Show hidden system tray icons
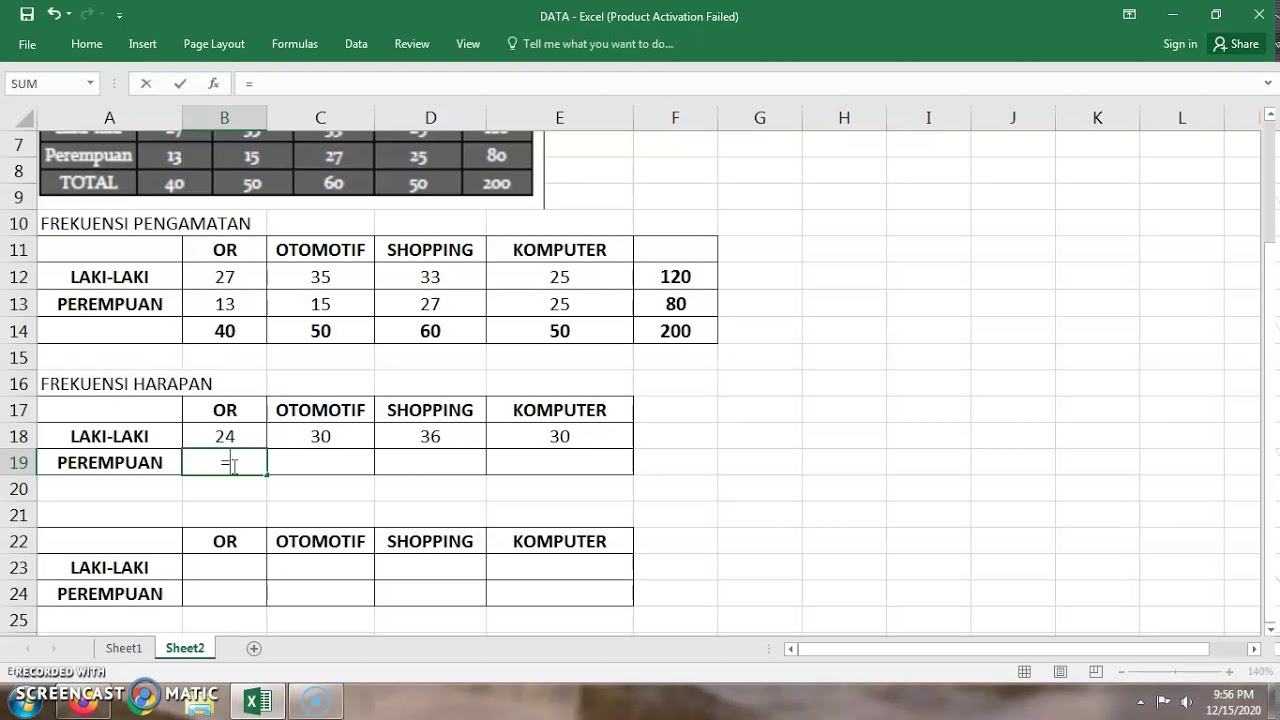Screen dimensions: 1280x720 pyautogui.click(x=1140, y=701)
